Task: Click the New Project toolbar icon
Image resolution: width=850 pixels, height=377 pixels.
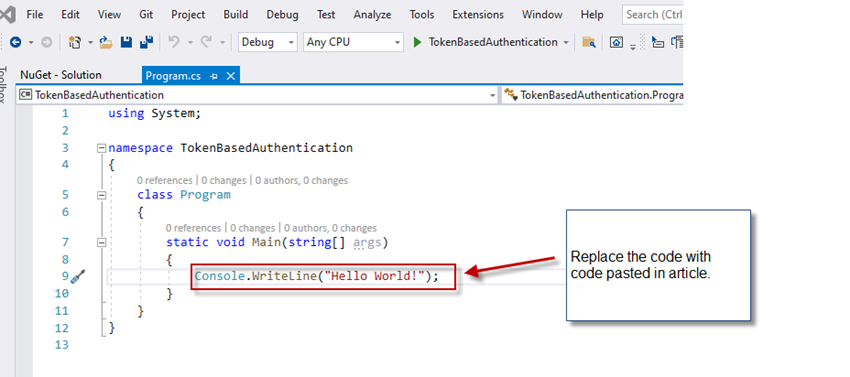Action: [x=75, y=42]
